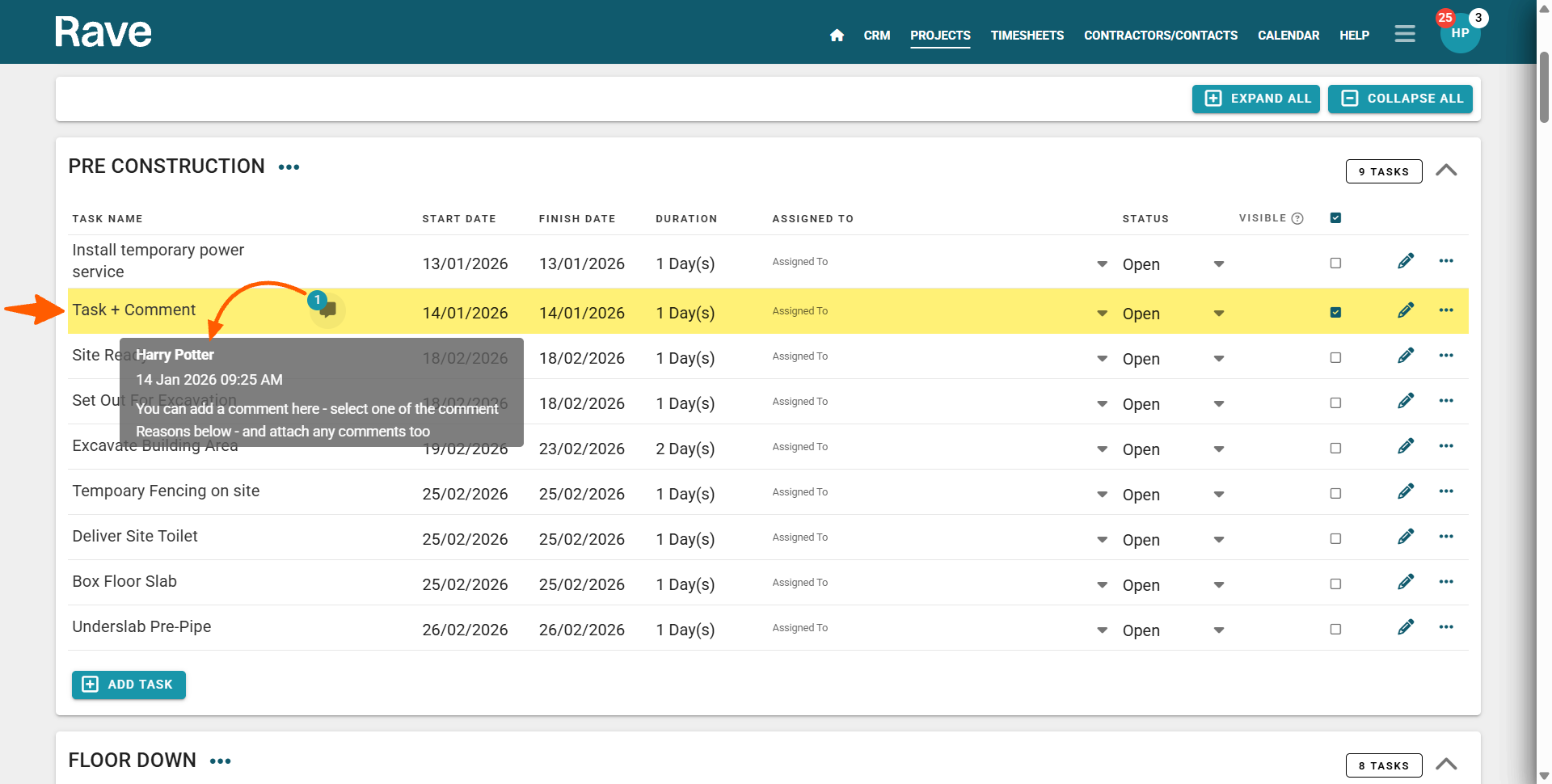Screen dimensions: 1552x784
Task: Click the Add Task button
Action: [x=129, y=685]
